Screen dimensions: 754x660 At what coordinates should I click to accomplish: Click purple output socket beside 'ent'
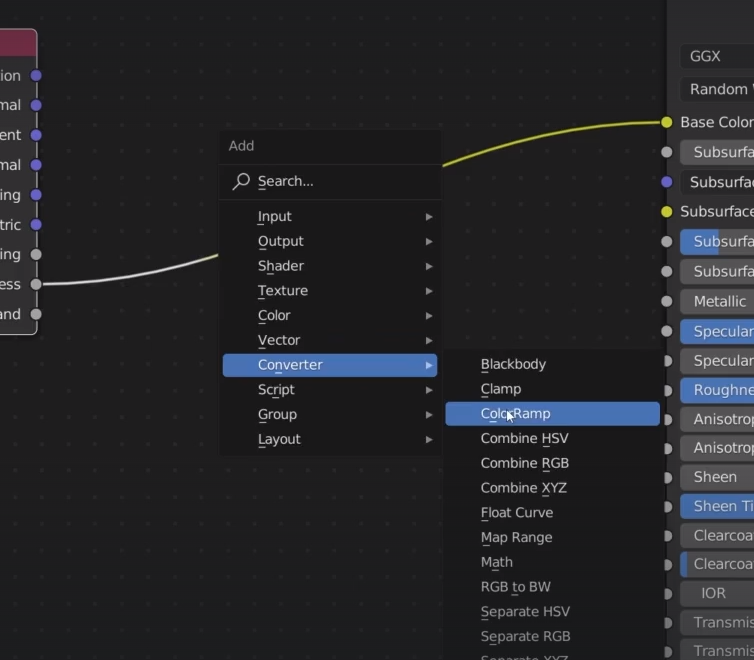coord(36,135)
